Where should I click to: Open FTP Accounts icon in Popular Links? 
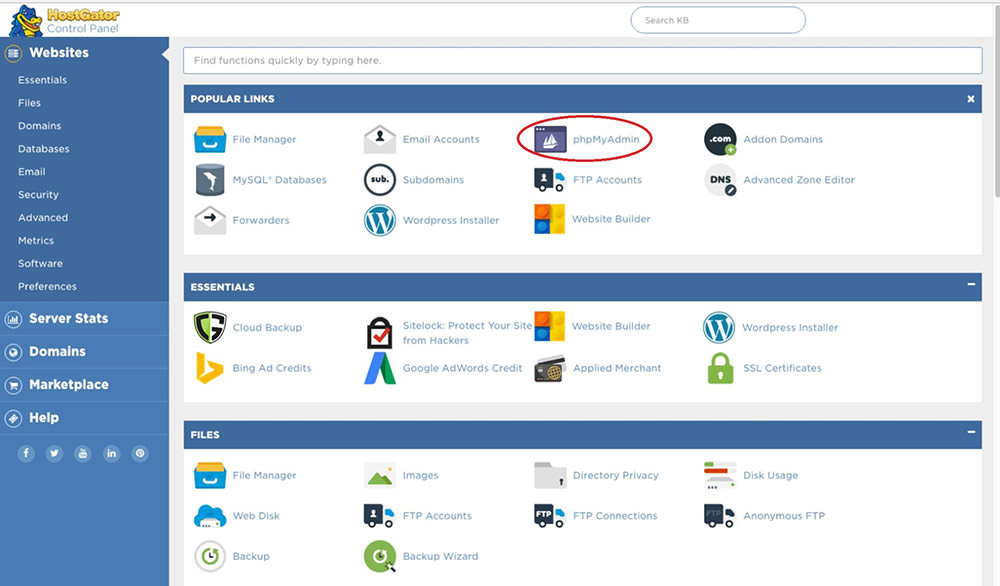click(x=549, y=180)
